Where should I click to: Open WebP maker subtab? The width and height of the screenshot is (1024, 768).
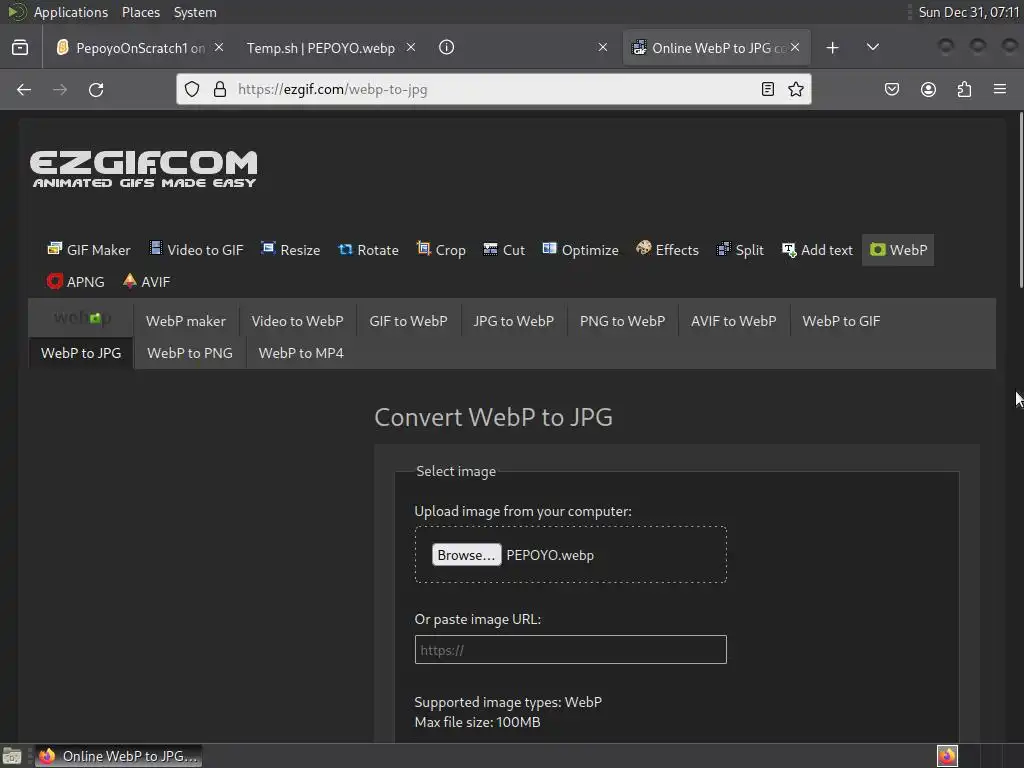coord(186,321)
